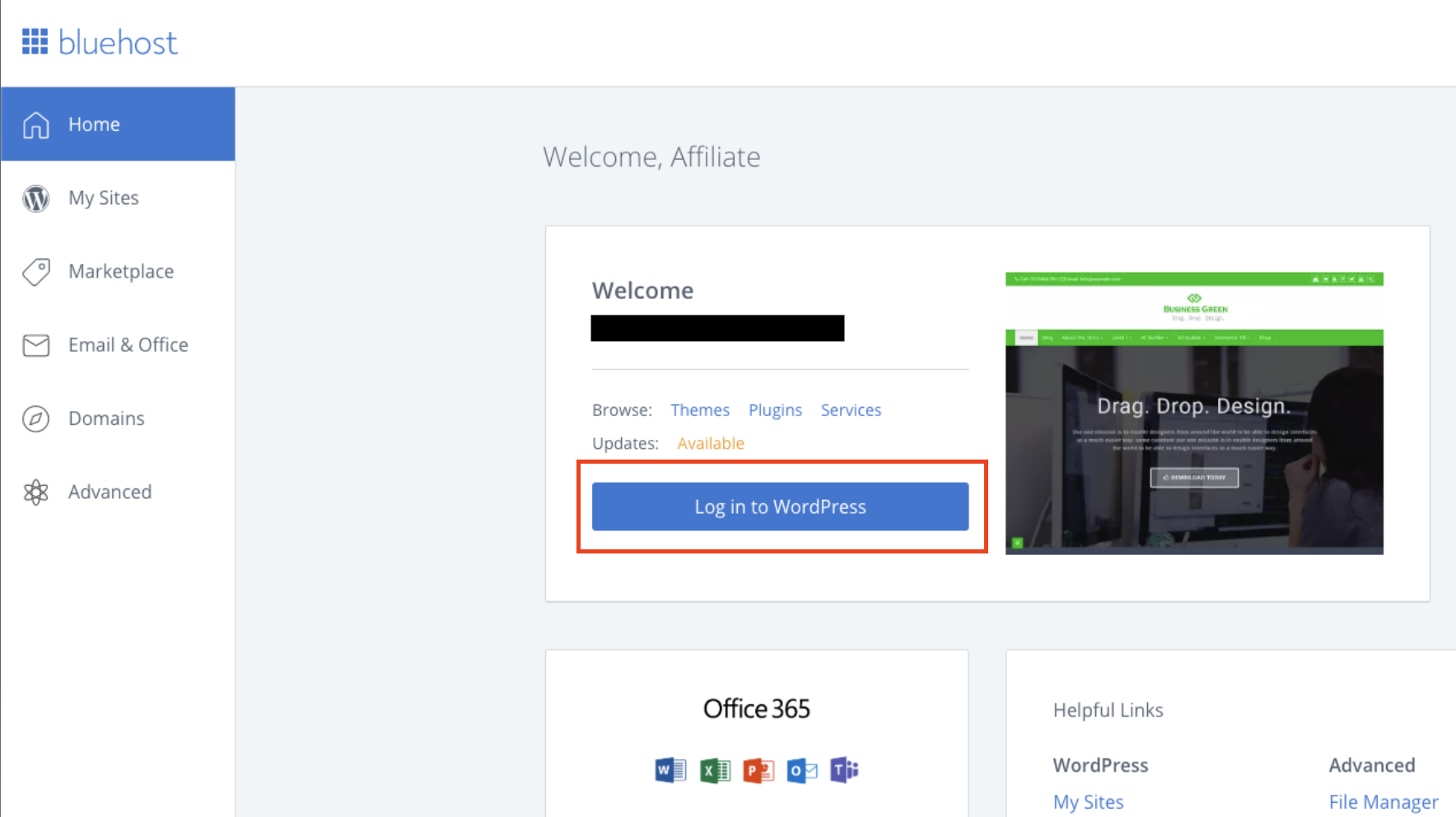Click the WordPress icon beside My Sites
Screen dimensions: 1456x817
[x=35, y=198]
